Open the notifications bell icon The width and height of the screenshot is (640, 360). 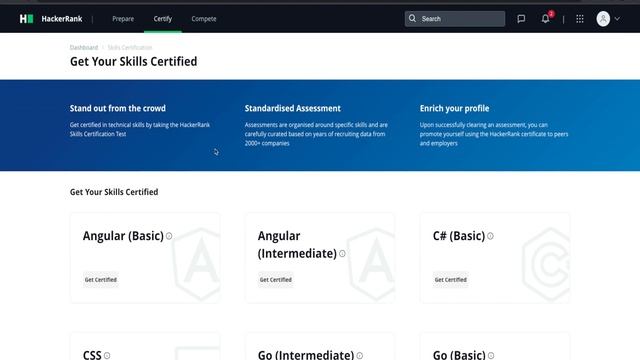pos(545,19)
